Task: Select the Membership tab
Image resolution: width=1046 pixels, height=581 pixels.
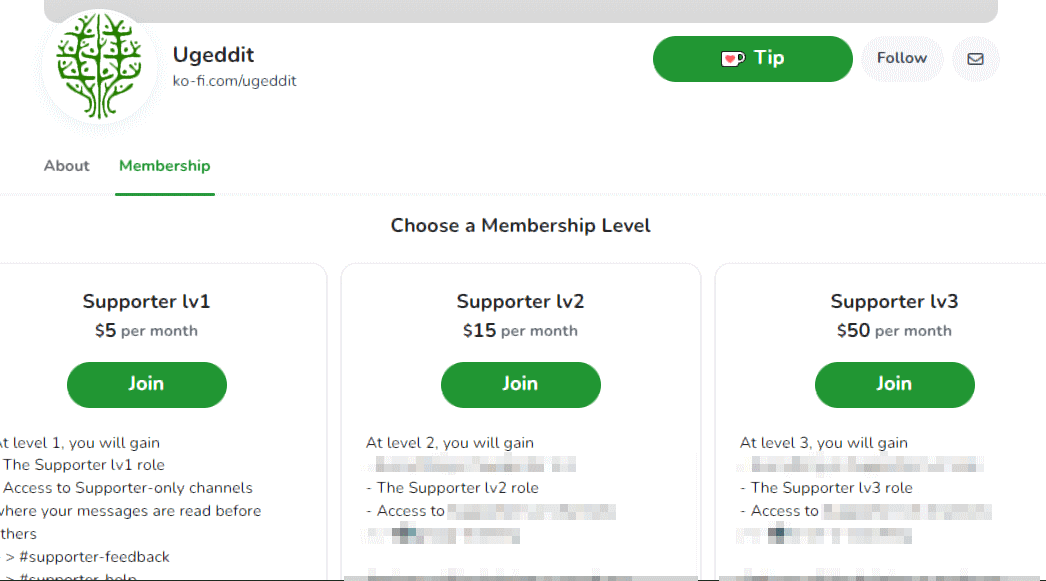Action: [164, 165]
